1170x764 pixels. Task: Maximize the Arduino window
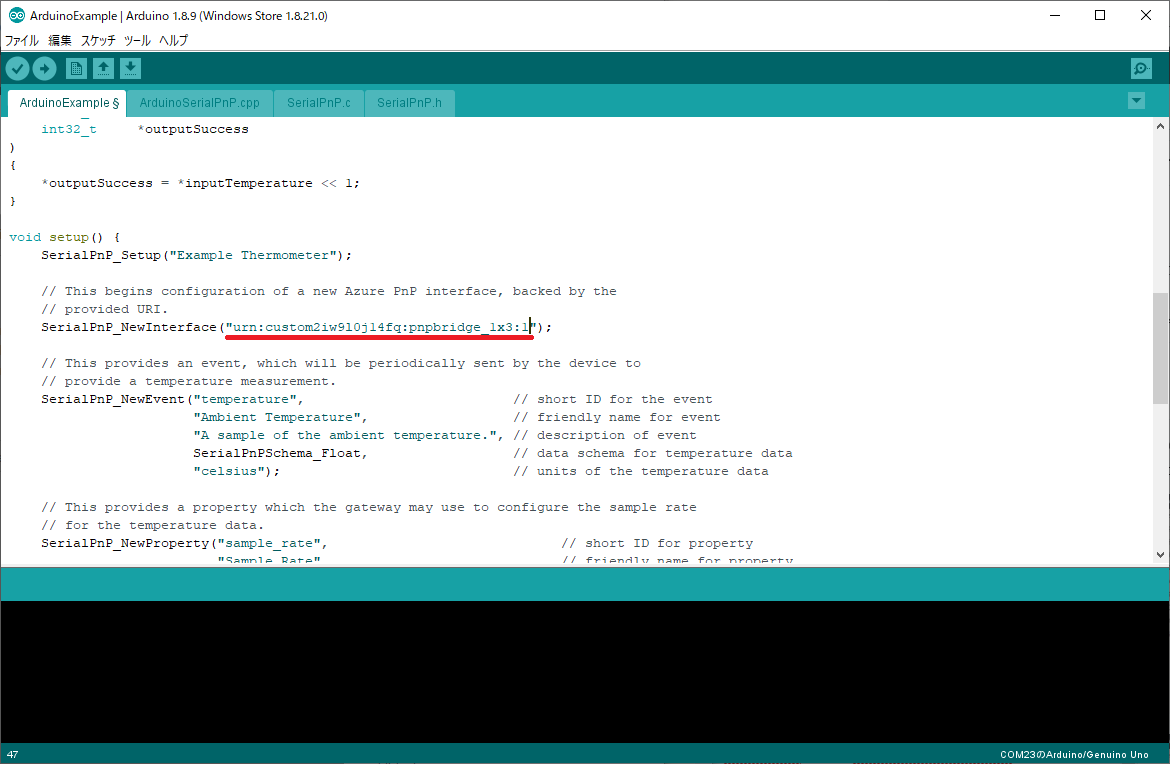pos(1100,15)
